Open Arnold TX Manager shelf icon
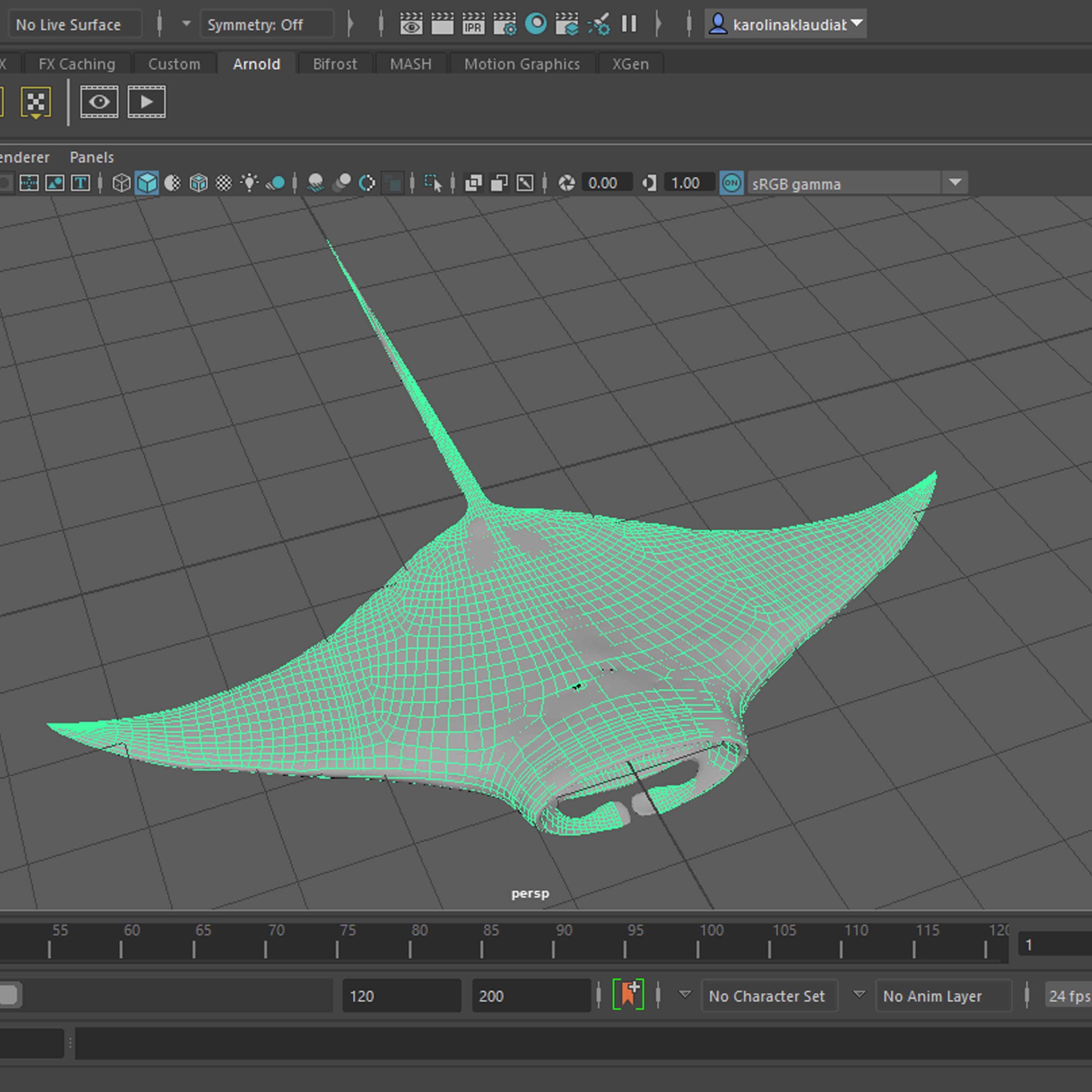This screenshot has height=1092, width=1092. pyautogui.click(x=35, y=102)
